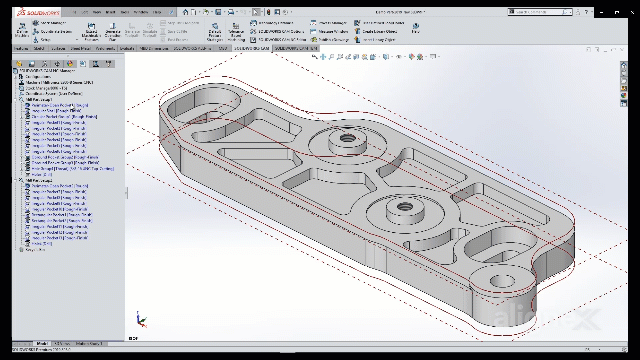640x360 pixels.
Task: Click the Define Machine tool
Action: pyautogui.click(x=22, y=30)
